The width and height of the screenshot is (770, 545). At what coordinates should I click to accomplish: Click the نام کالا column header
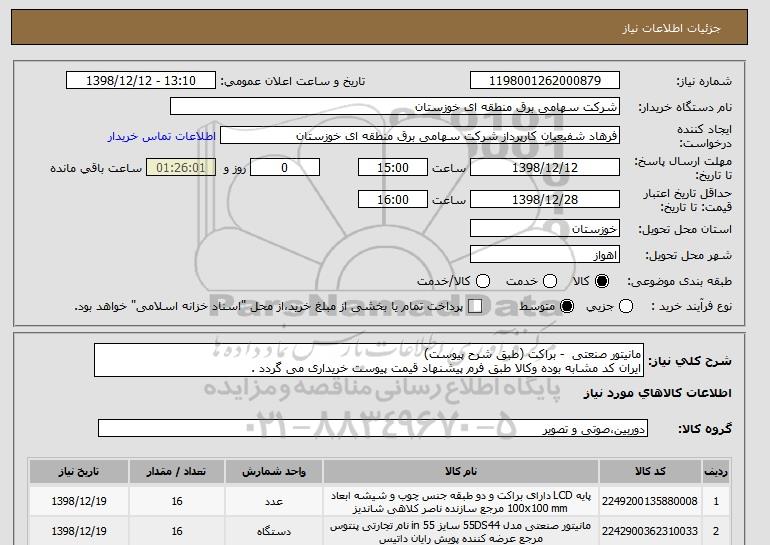point(461,471)
